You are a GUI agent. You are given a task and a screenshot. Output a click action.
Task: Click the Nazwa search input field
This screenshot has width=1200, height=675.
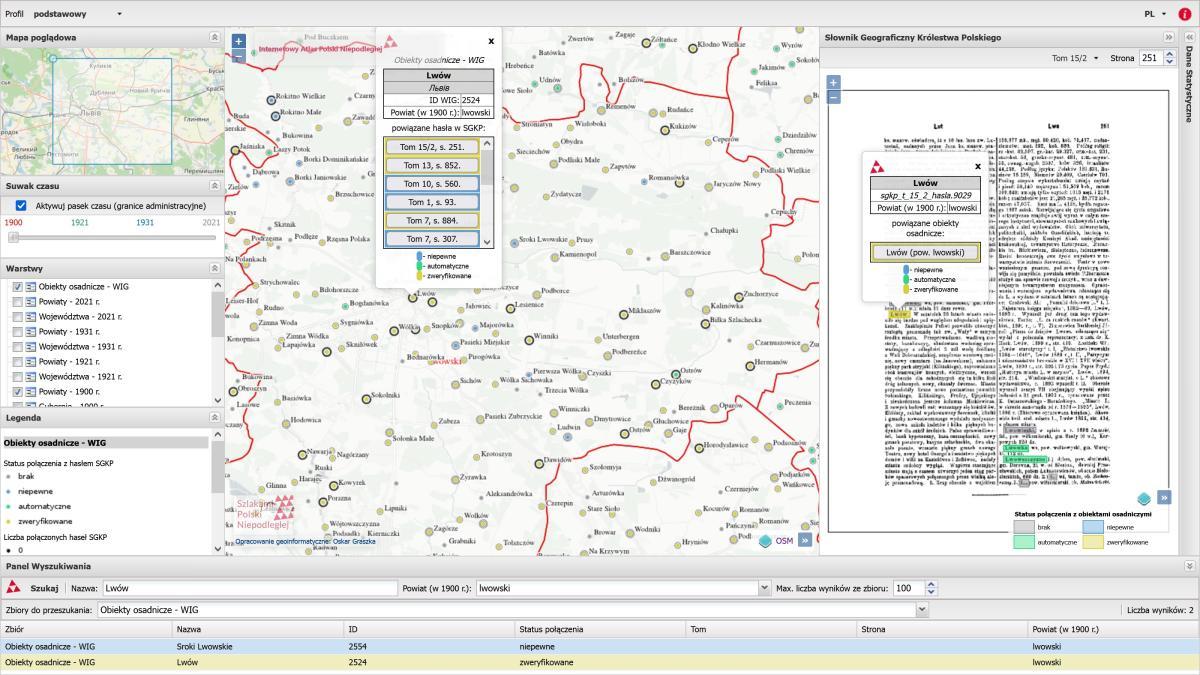pos(250,588)
